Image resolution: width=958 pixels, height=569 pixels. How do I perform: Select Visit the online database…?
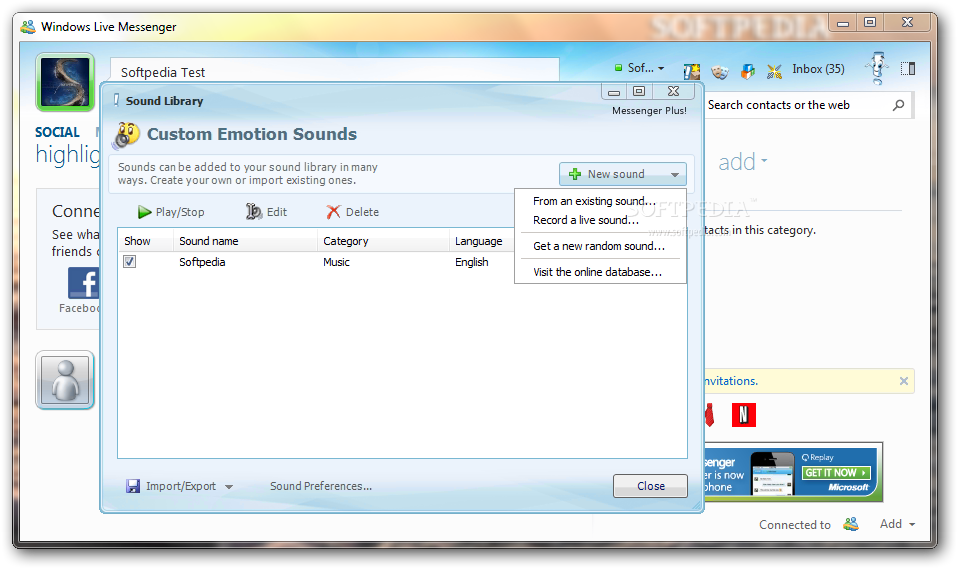(598, 272)
